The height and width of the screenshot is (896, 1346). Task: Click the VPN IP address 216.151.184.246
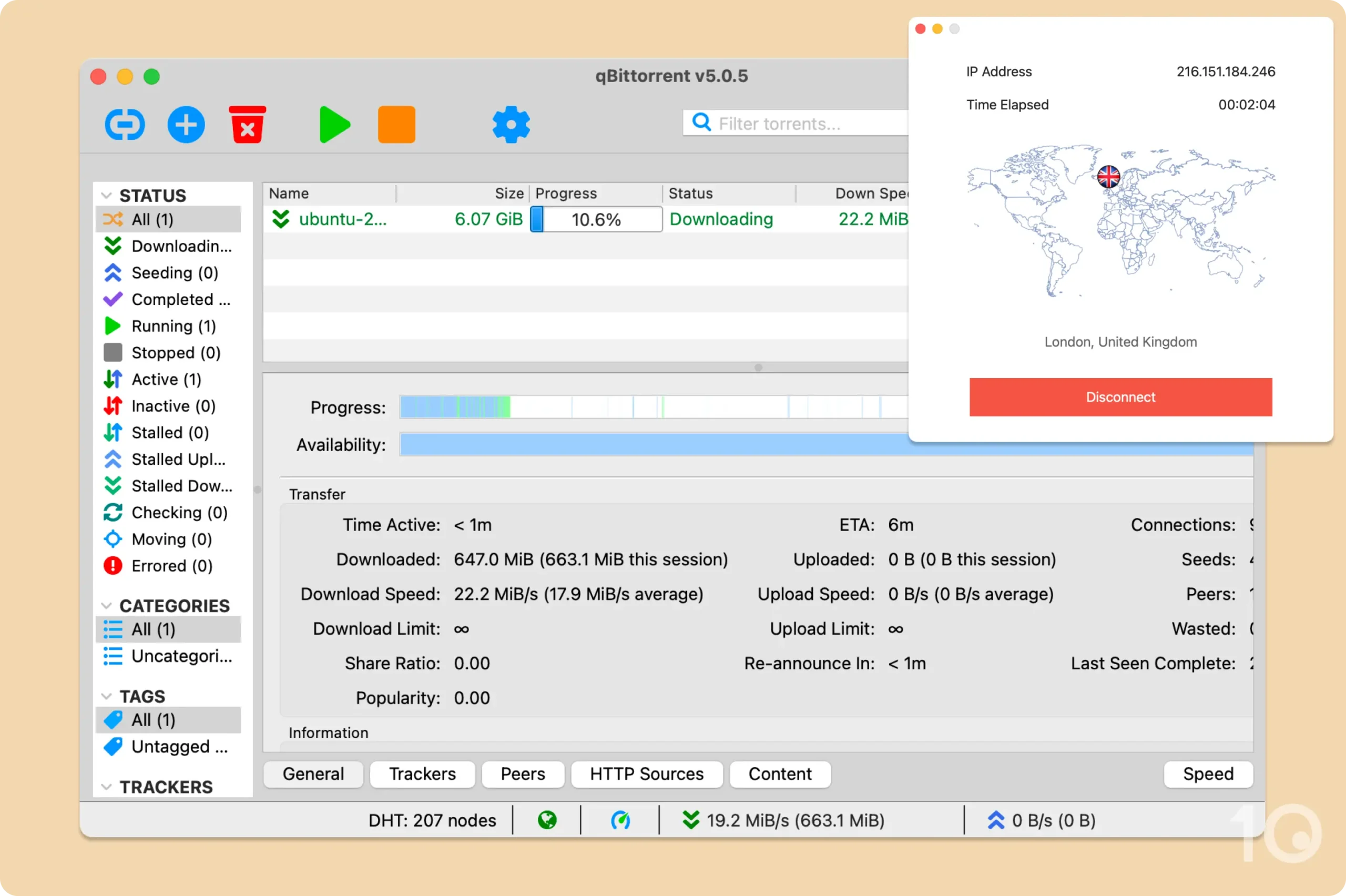[1226, 72]
